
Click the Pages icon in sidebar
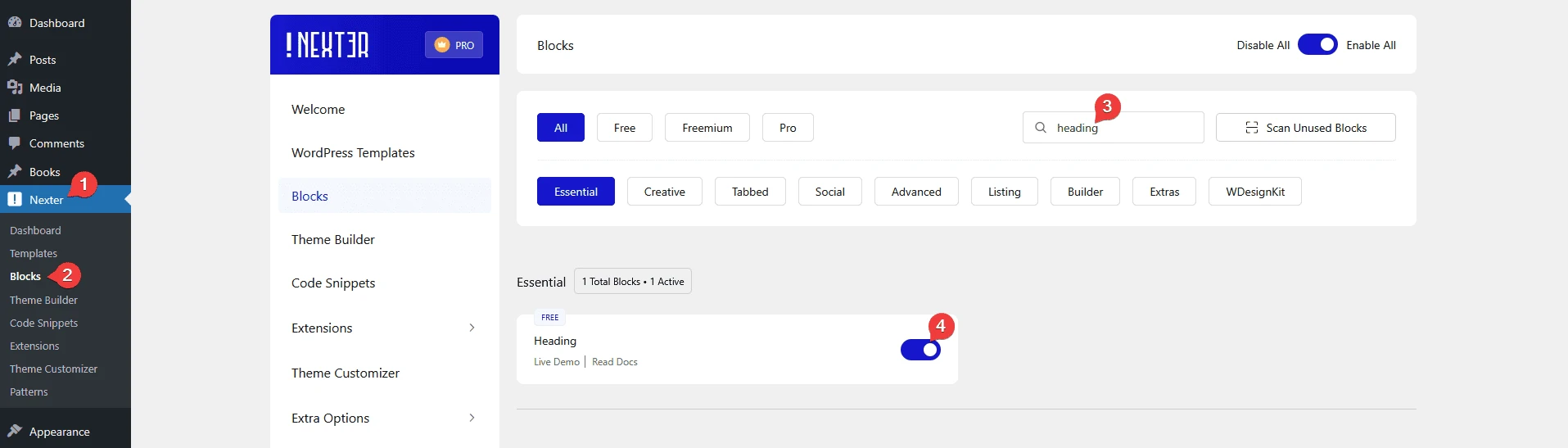pyautogui.click(x=15, y=115)
